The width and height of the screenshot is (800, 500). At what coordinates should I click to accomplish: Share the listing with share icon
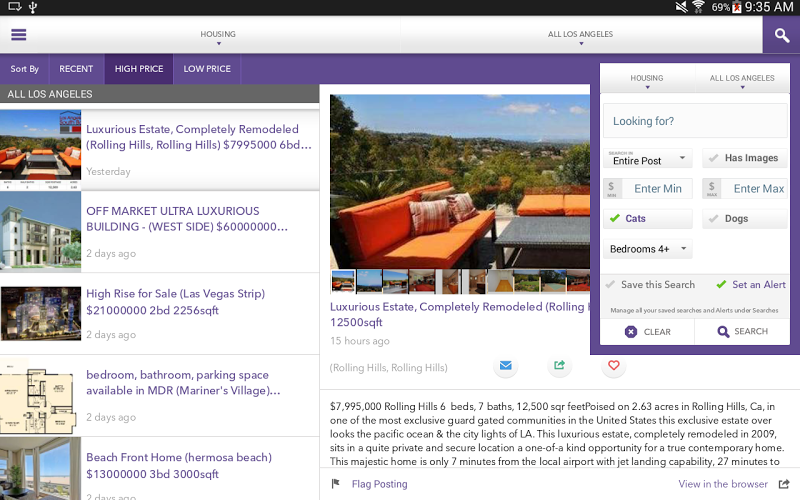559,365
